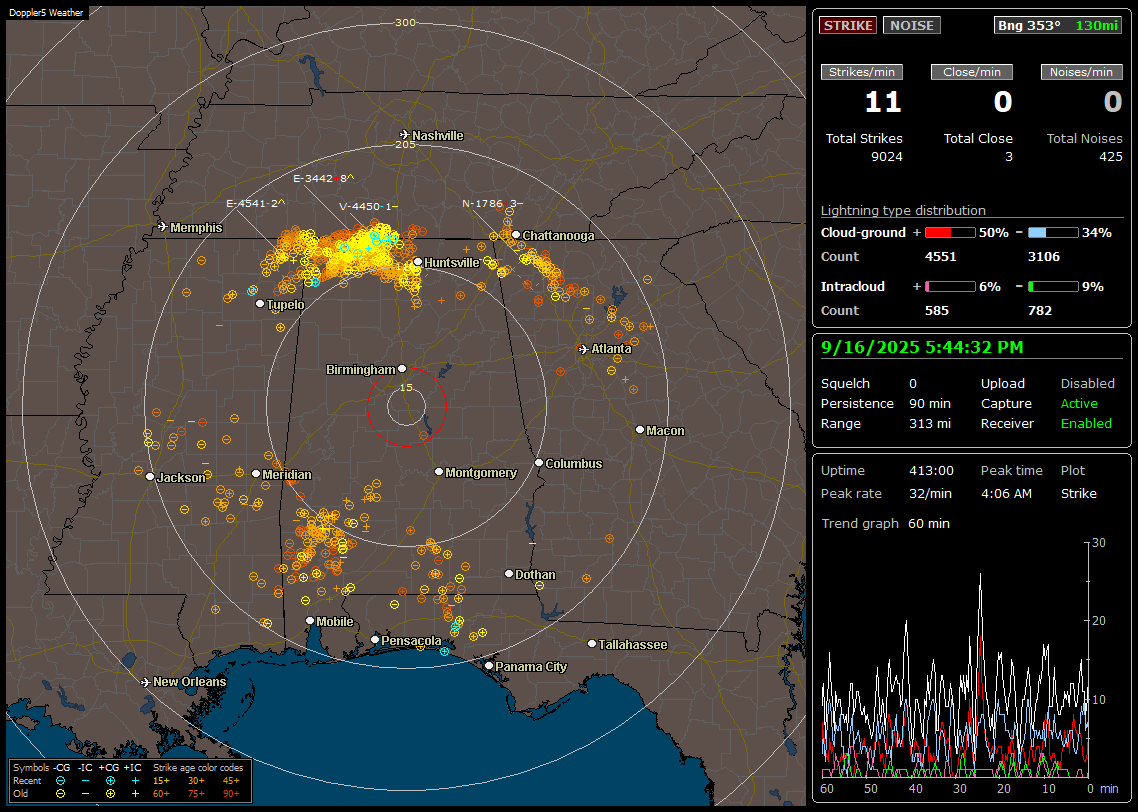Click the Montgomery city marker
Image resolution: width=1138 pixels, height=812 pixels.
(438, 472)
